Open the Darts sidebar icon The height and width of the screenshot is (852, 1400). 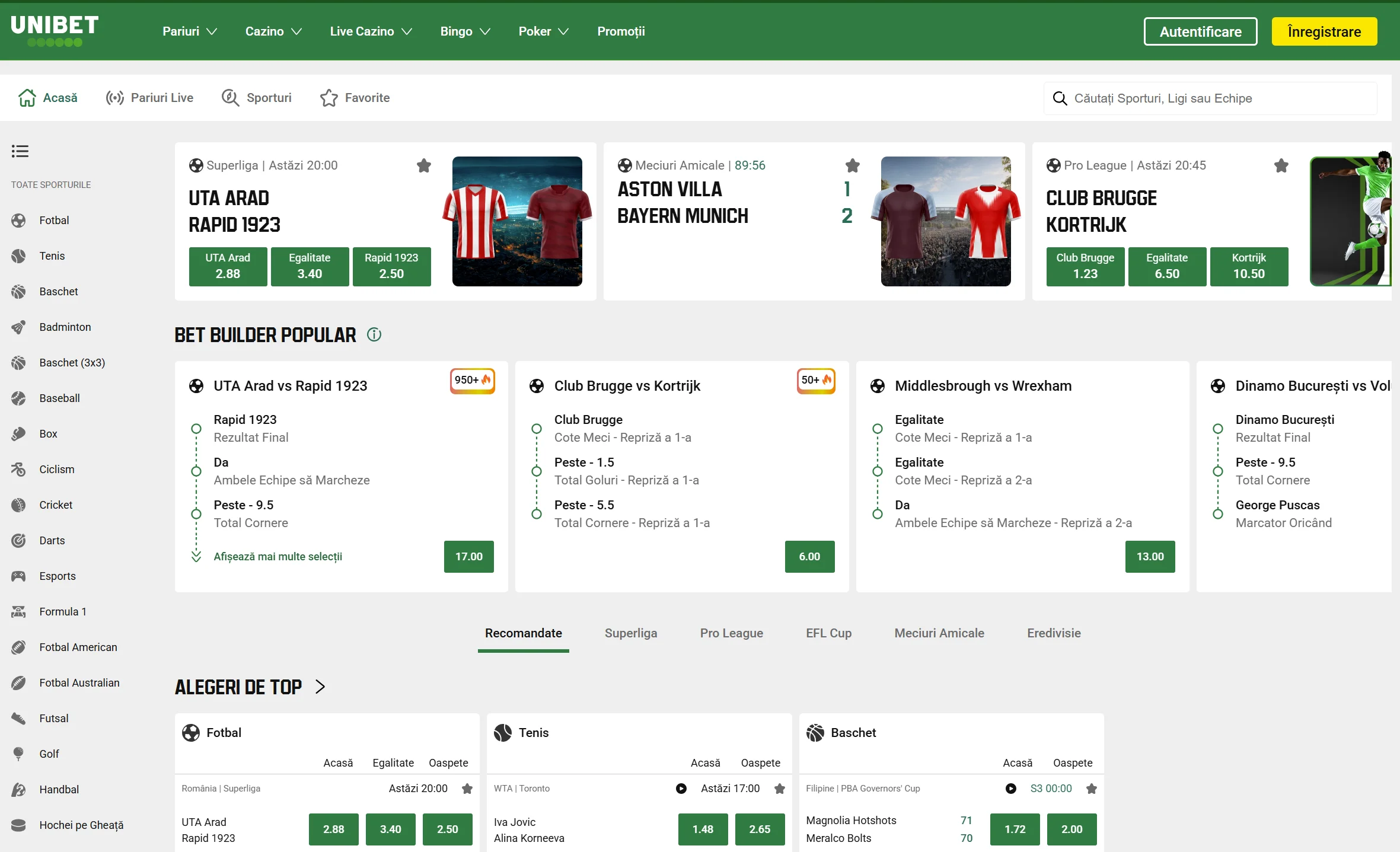tap(18, 541)
